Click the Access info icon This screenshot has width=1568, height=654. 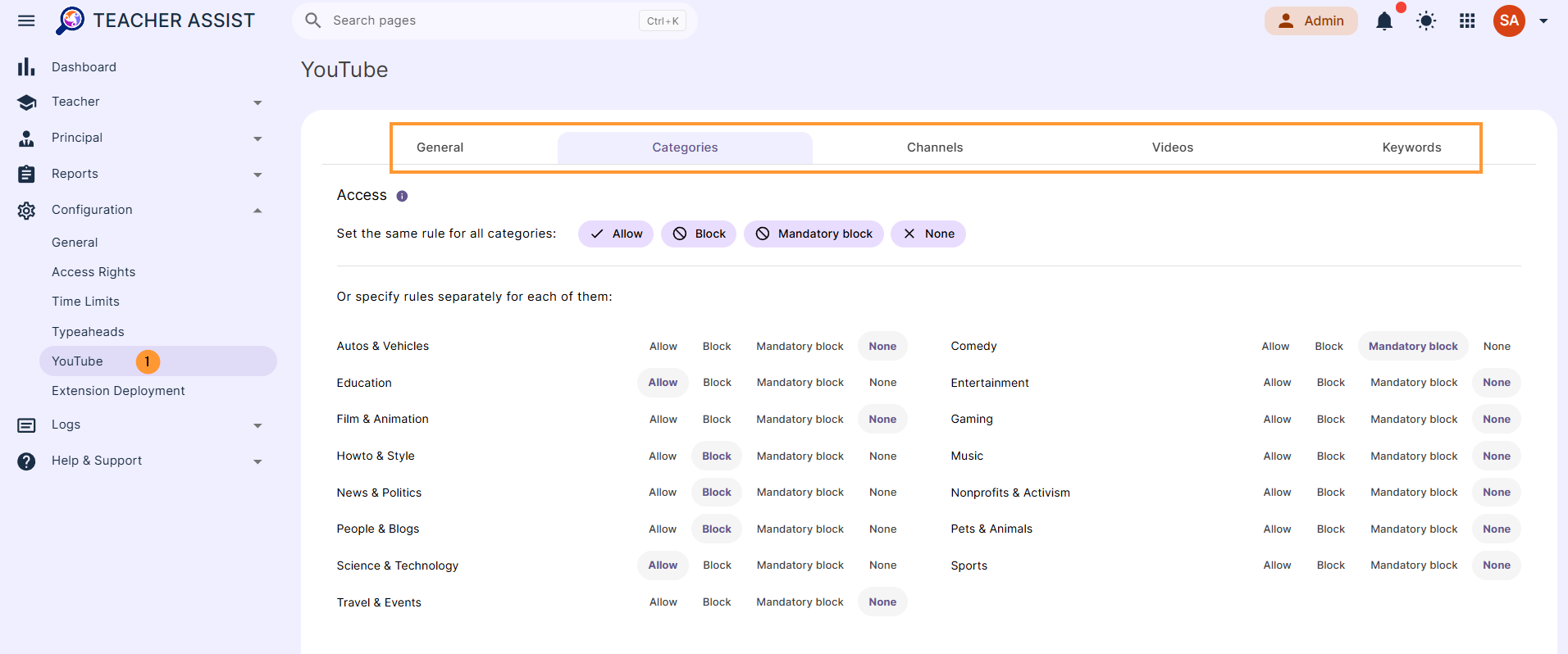(x=402, y=196)
